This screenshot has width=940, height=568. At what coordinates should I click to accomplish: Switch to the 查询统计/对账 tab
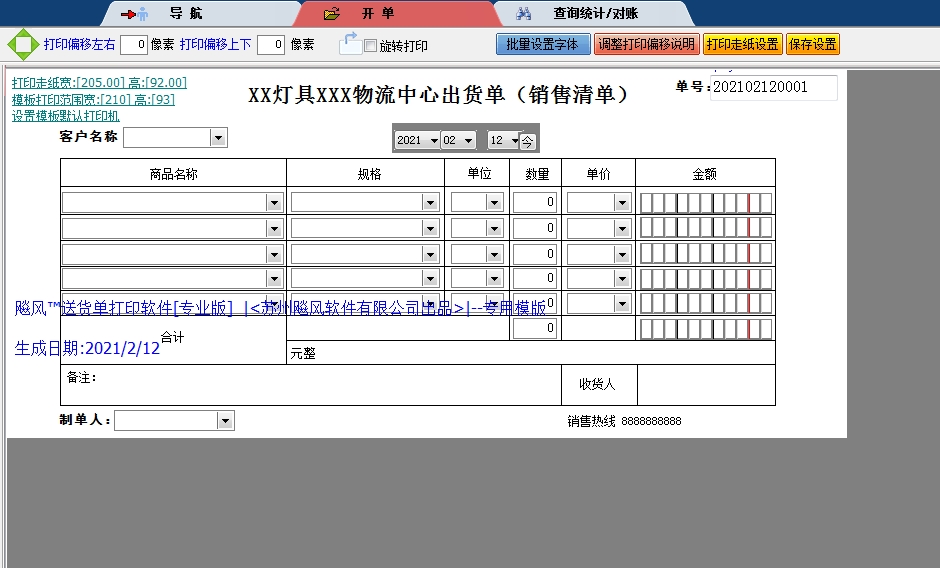click(x=595, y=14)
